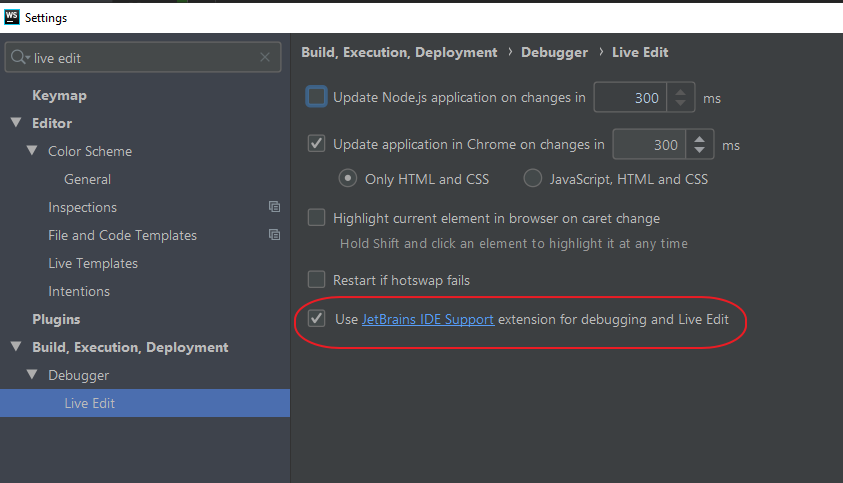The image size is (843, 483).
Task: Open the Keymap settings page
Action: [x=59, y=95]
